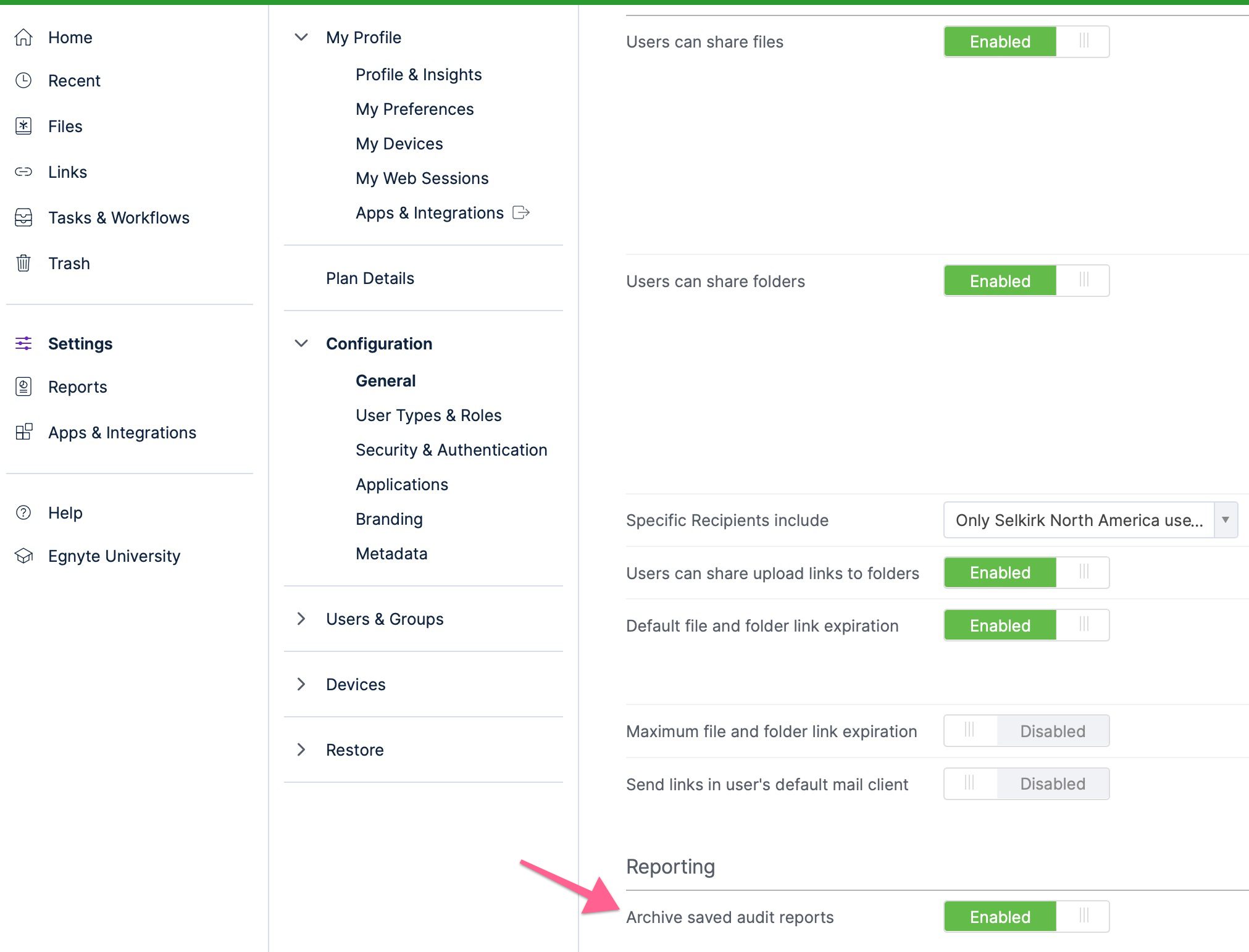This screenshot has height=952, width=1249.
Task: Enable Send links in user's default mail client
Action: [x=1026, y=784]
